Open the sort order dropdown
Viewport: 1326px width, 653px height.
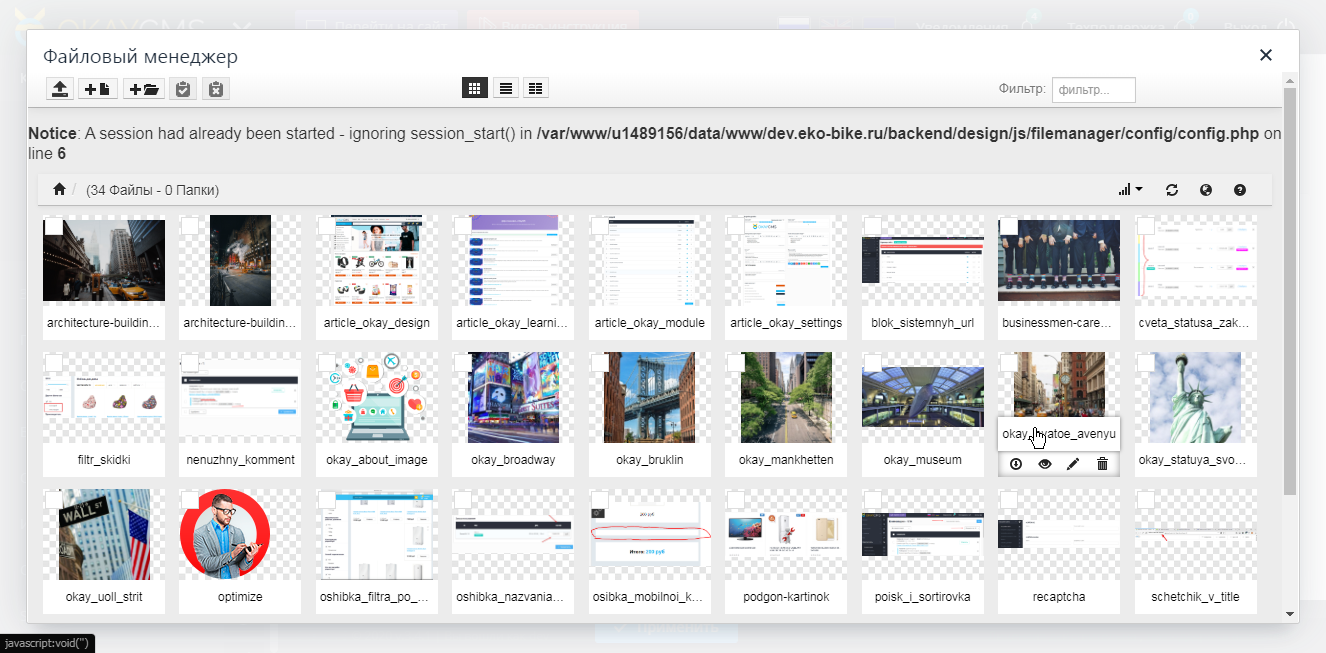pyautogui.click(x=1130, y=189)
